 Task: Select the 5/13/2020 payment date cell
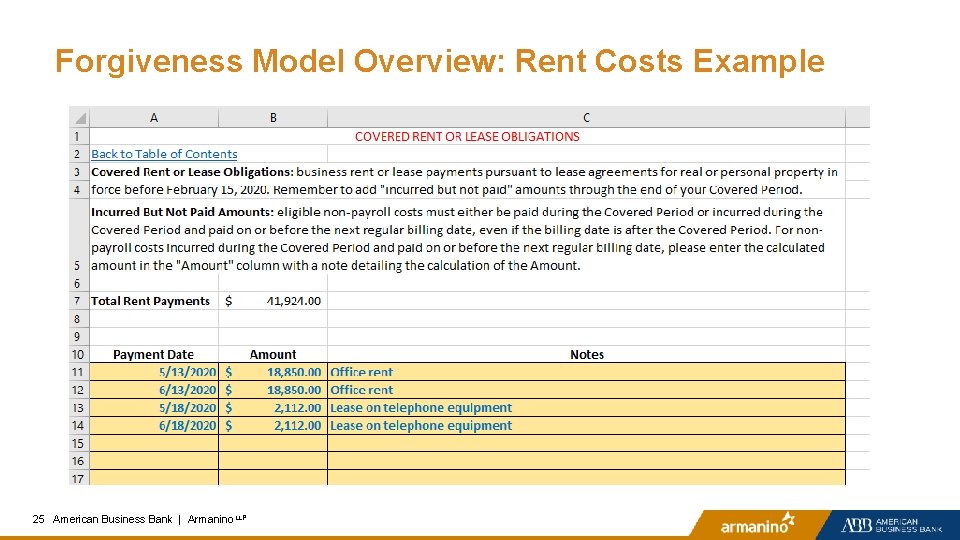[154, 372]
